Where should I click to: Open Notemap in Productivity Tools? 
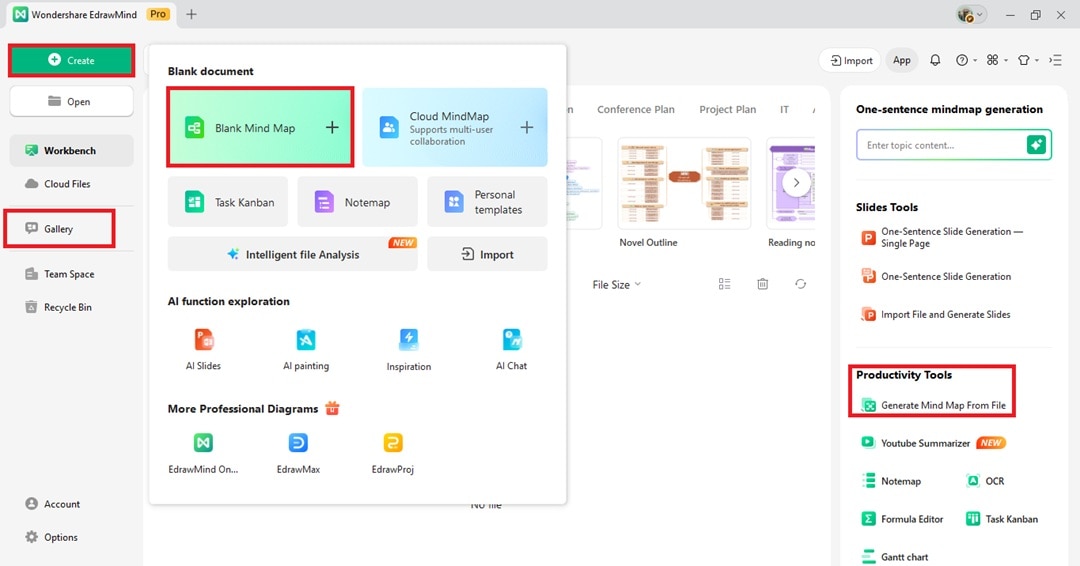click(891, 481)
